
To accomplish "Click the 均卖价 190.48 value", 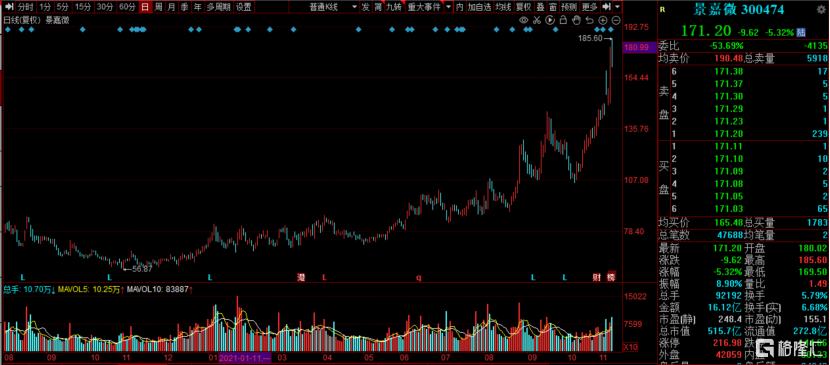I will pyautogui.click(x=730, y=59).
